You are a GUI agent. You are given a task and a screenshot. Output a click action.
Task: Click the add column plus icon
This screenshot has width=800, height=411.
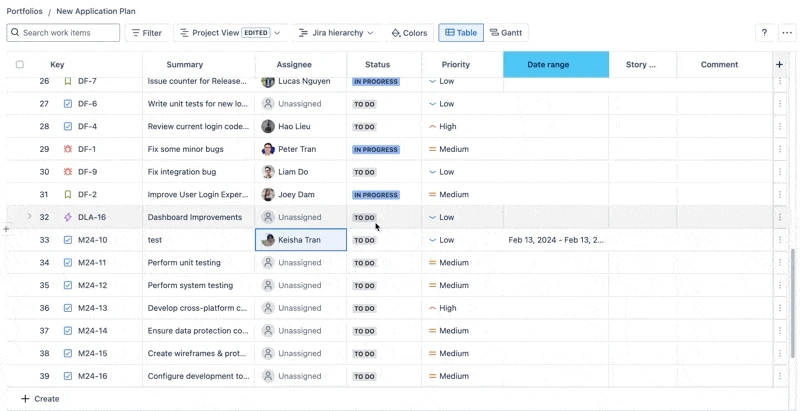tap(780, 65)
